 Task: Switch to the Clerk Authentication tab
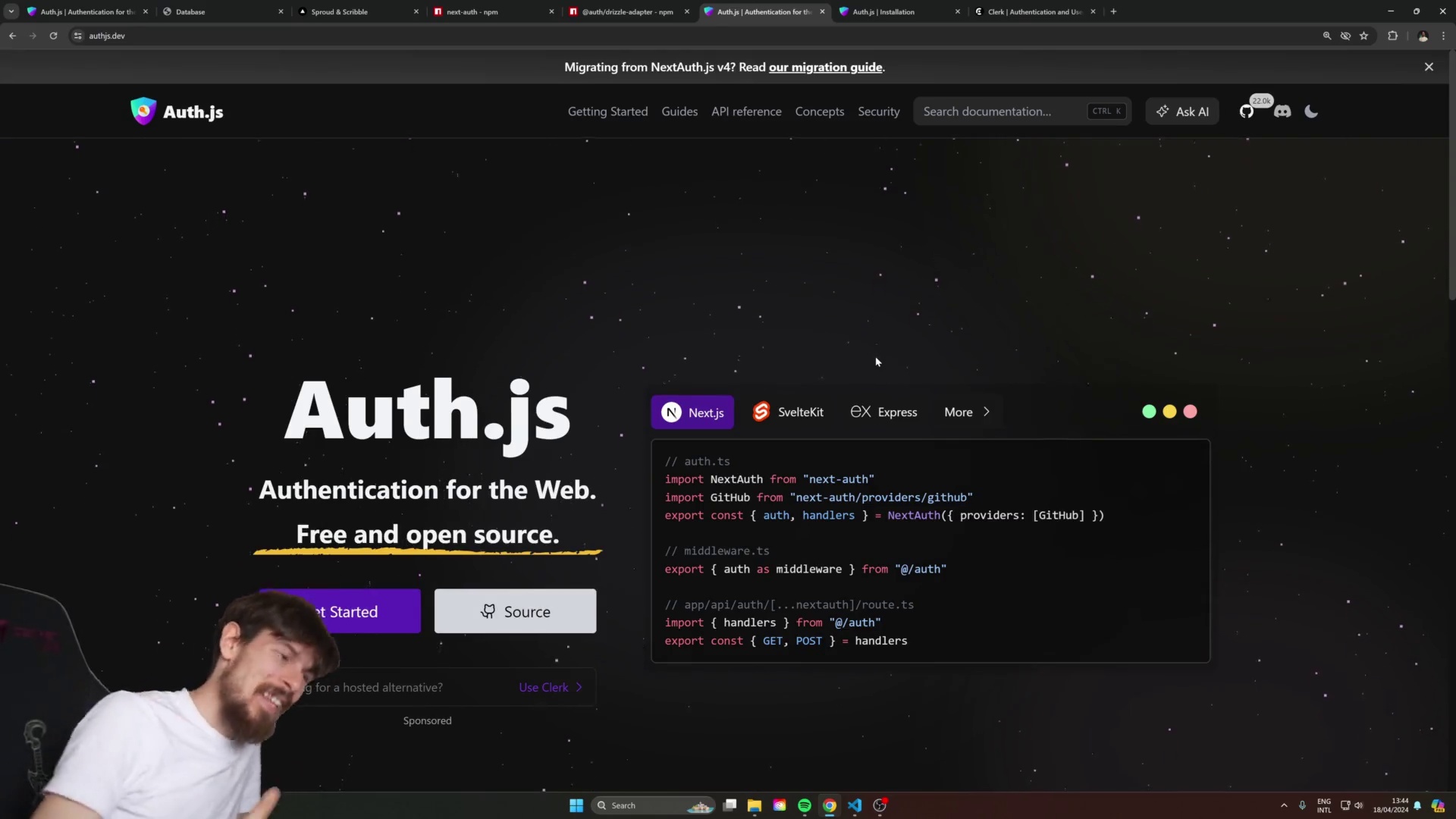[1033, 11]
